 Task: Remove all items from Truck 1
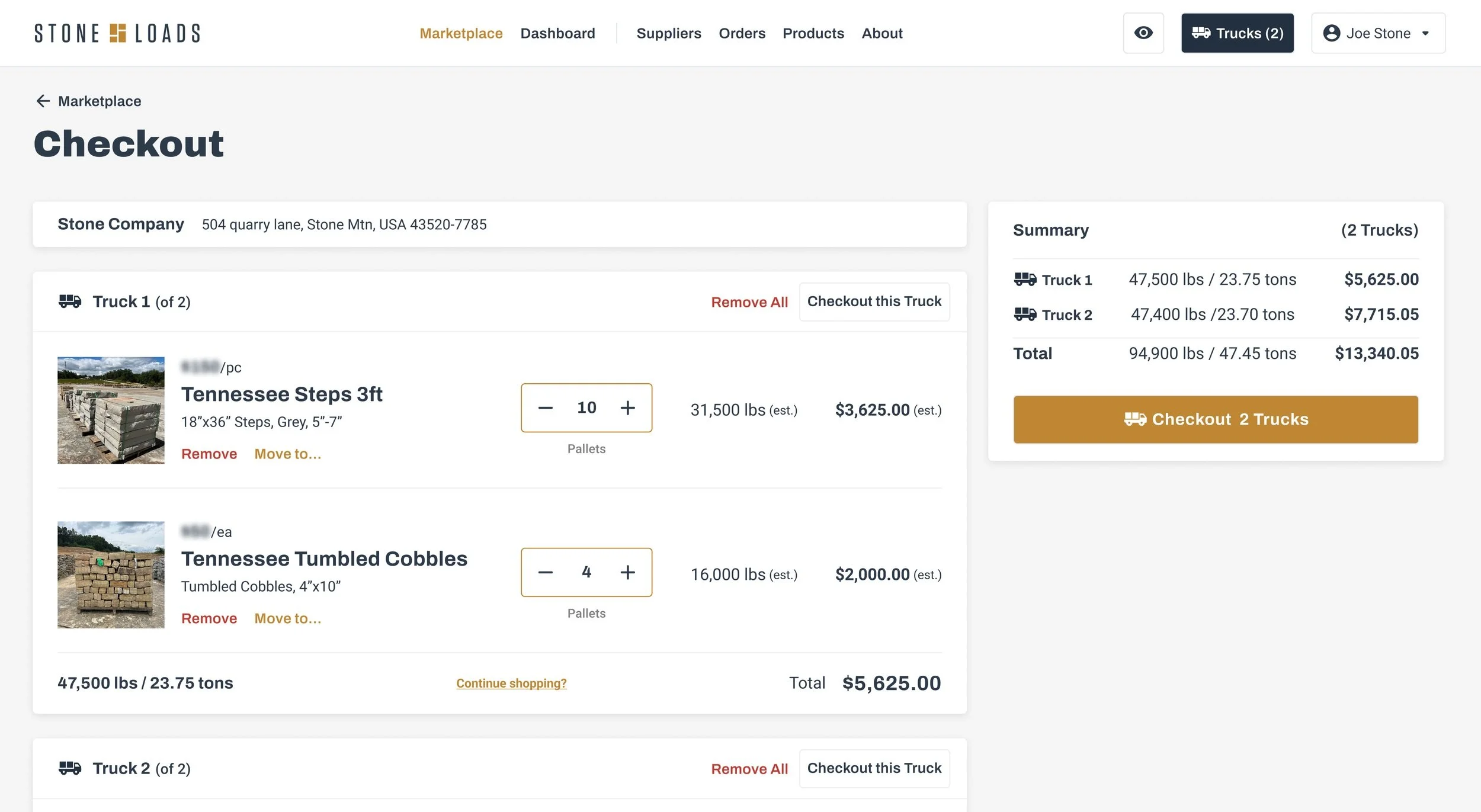(x=749, y=301)
